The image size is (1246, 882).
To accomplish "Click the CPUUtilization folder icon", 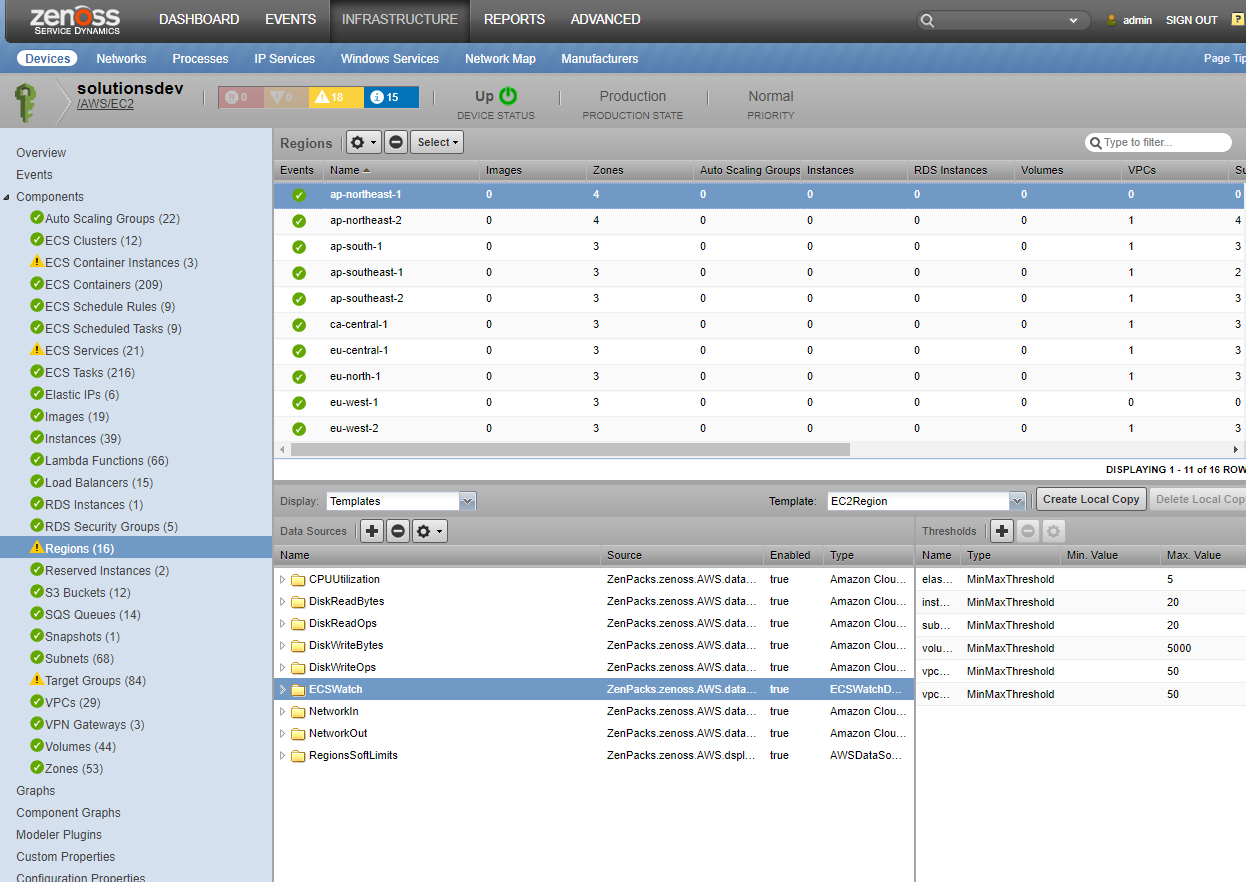I will [298, 580].
